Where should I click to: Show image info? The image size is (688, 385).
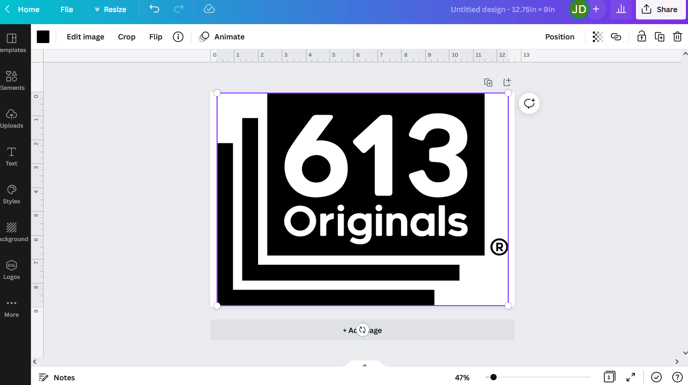pyautogui.click(x=178, y=37)
